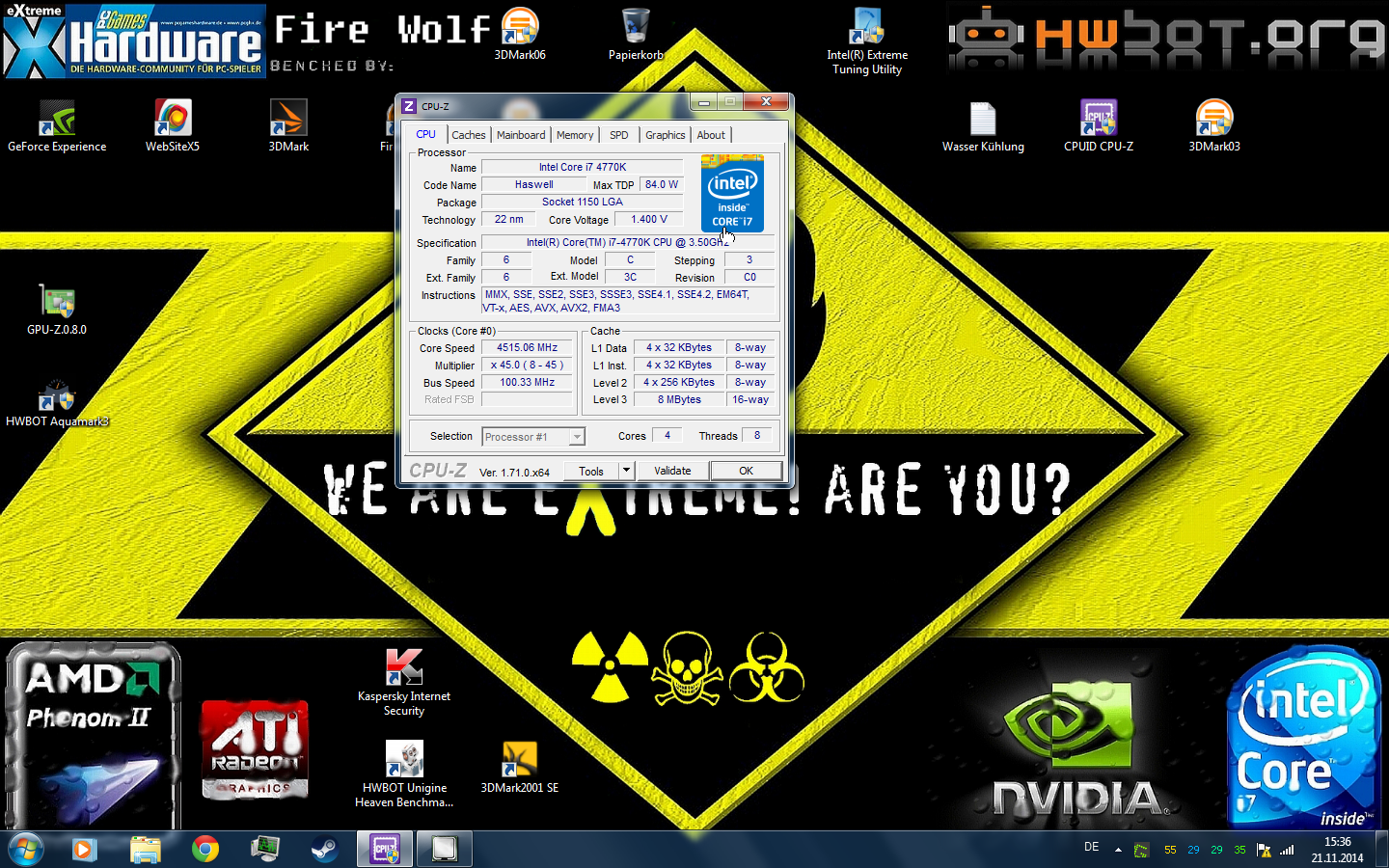Launch Steam from the taskbar
The height and width of the screenshot is (868, 1389).
(x=324, y=849)
